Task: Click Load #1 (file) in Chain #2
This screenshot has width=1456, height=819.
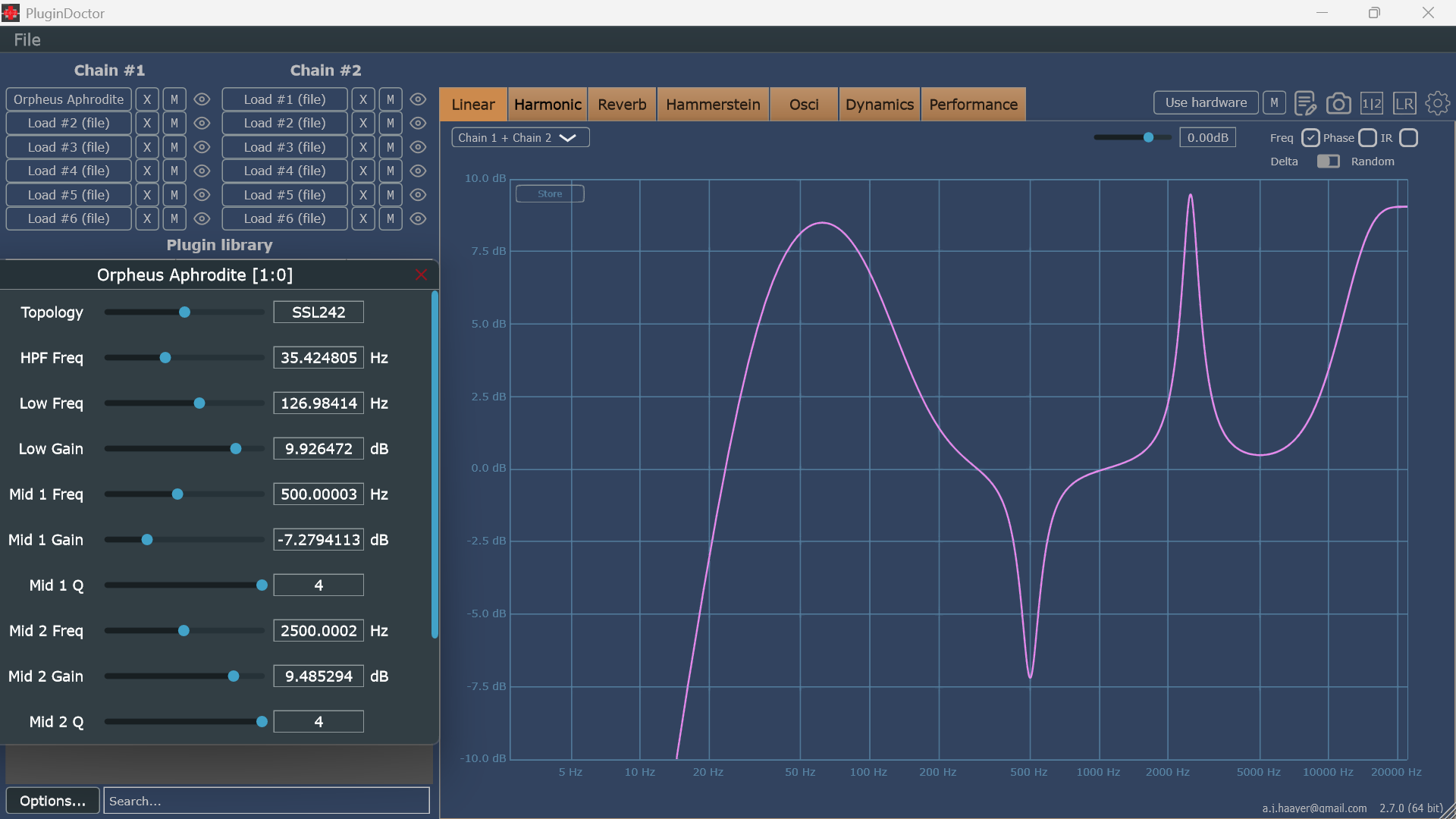Action: coord(285,99)
